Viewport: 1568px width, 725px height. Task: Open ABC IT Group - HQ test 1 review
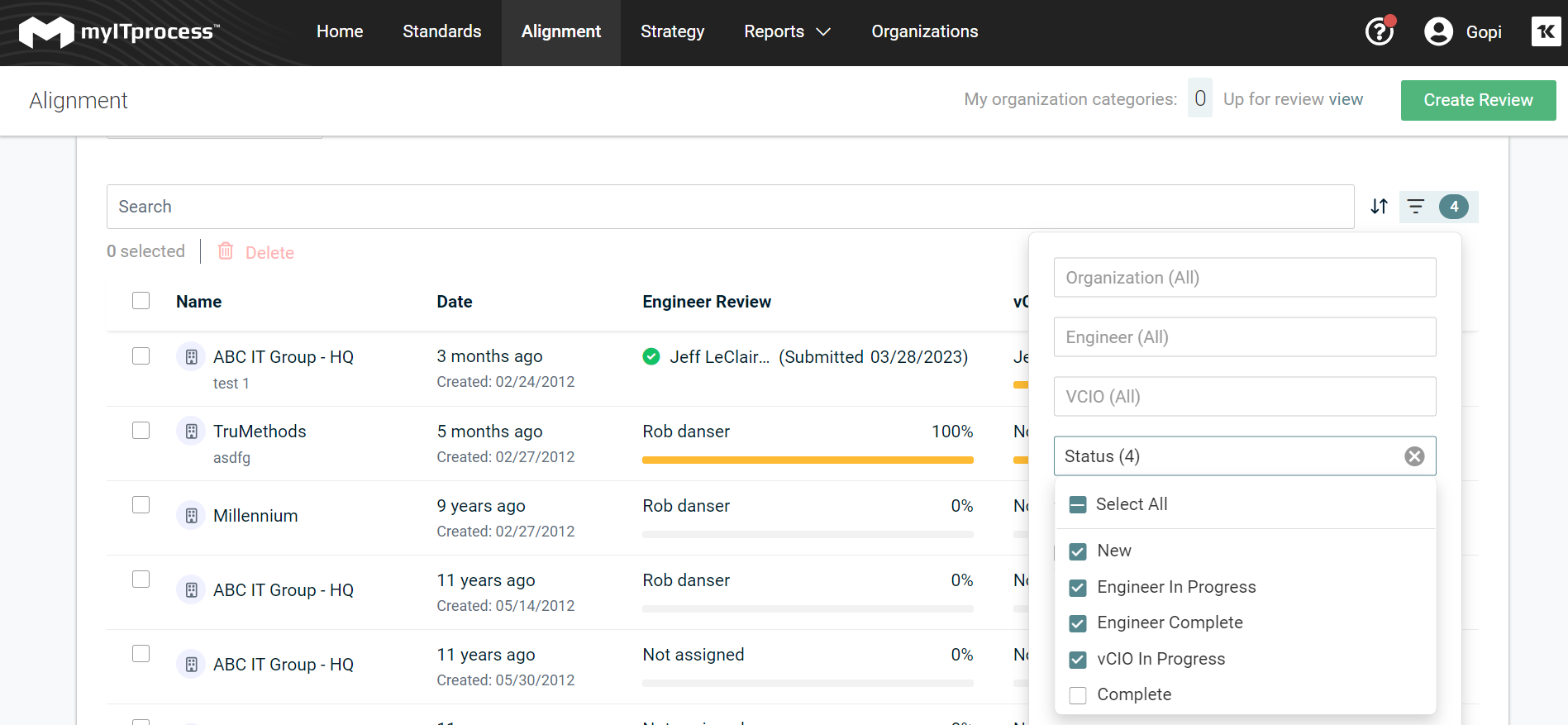click(x=284, y=357)
